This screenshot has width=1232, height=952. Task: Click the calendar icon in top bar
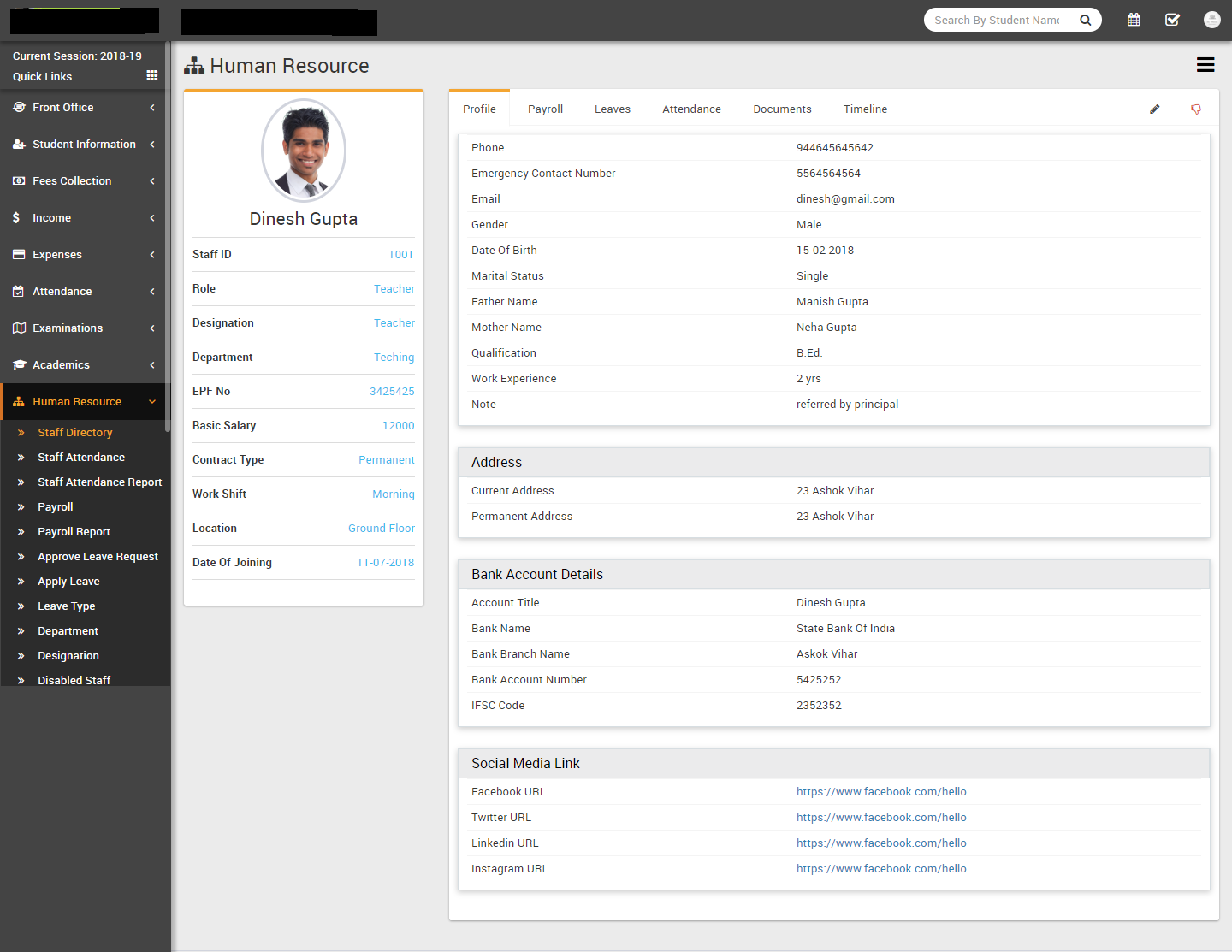click(1134, 20)
